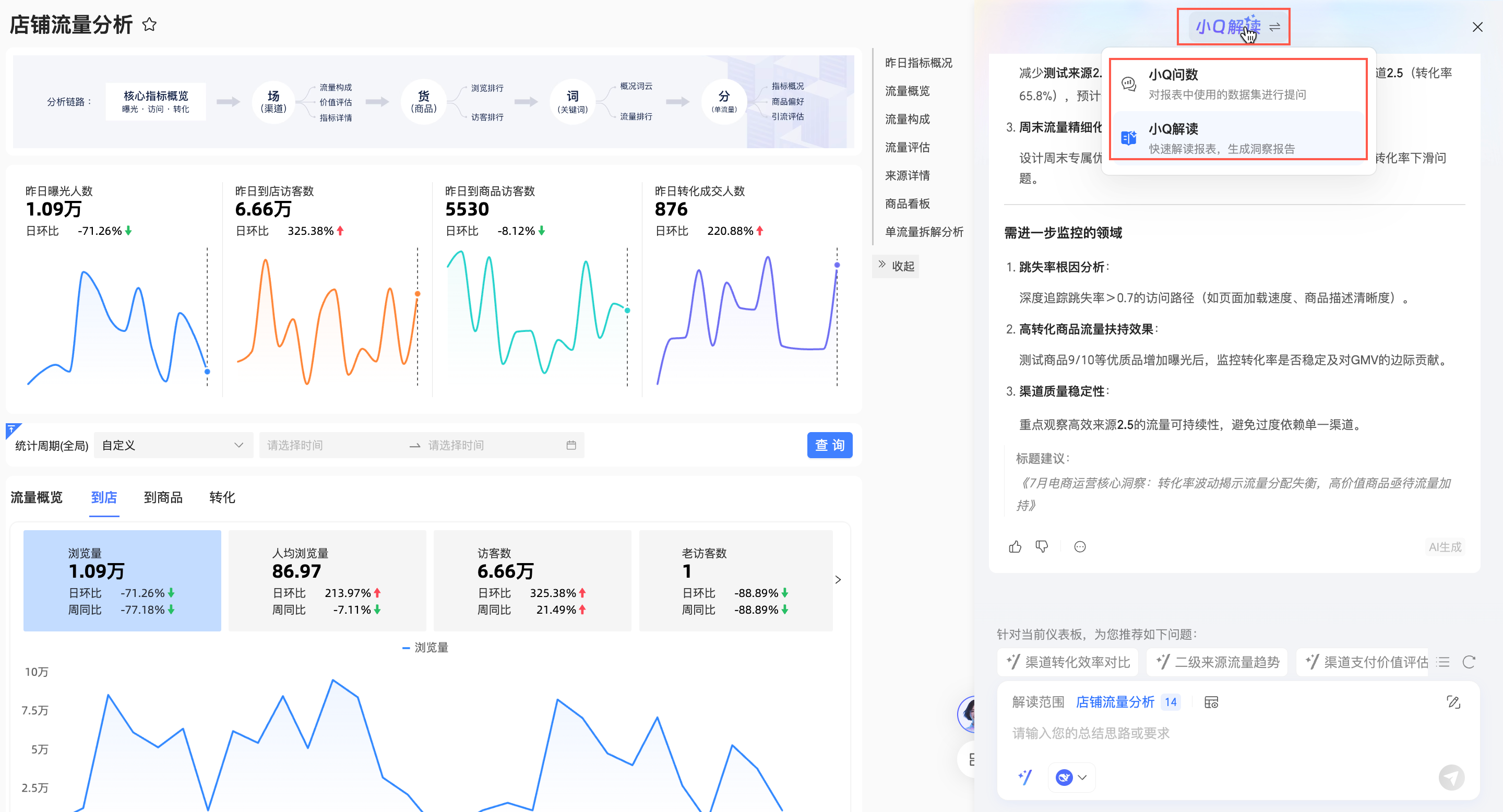The height and width of the screenshot is (812, 1503).
Task: Click the 查询 button
Action: (x=829, y=445)
